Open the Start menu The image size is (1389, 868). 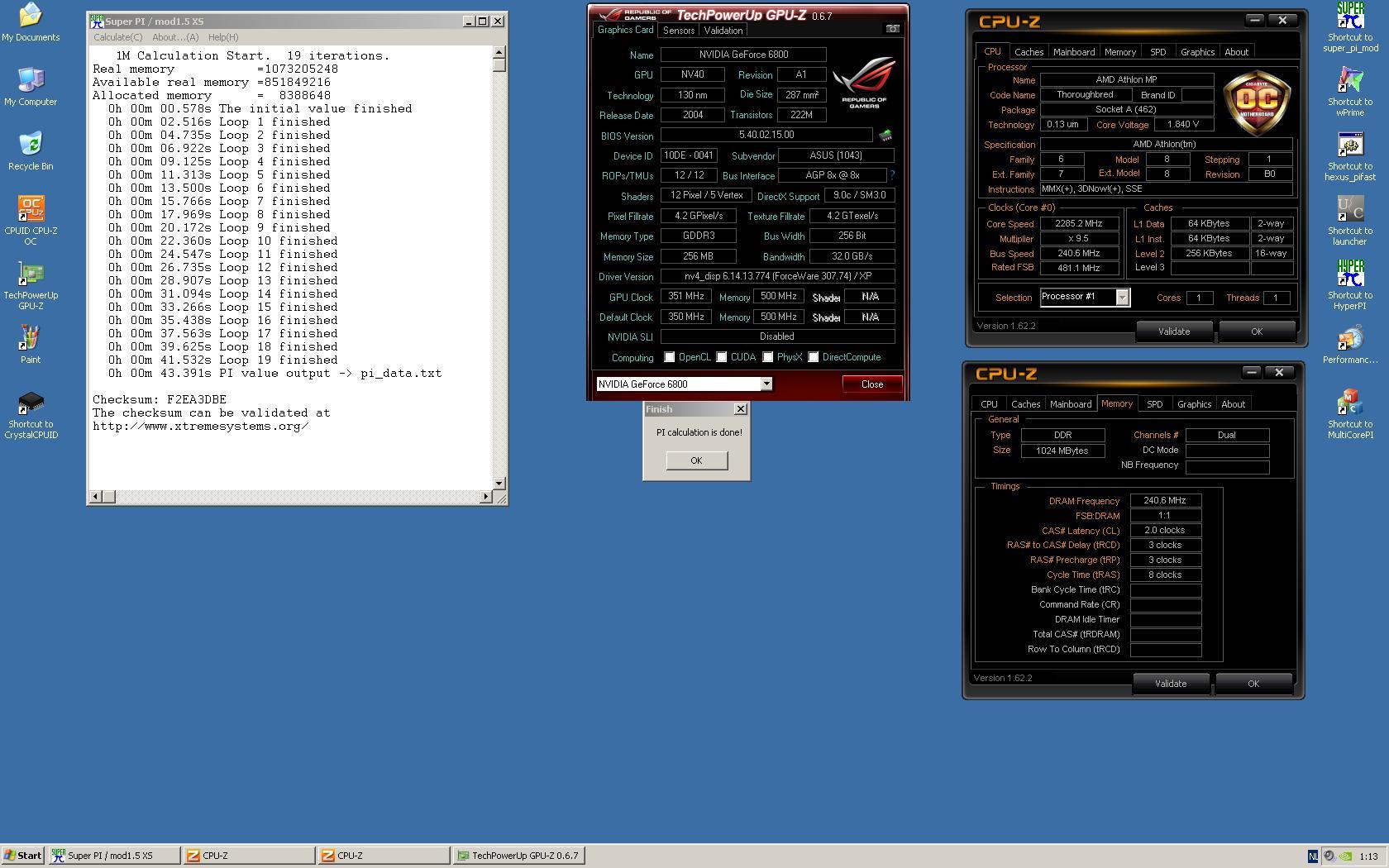coord(23,856)
